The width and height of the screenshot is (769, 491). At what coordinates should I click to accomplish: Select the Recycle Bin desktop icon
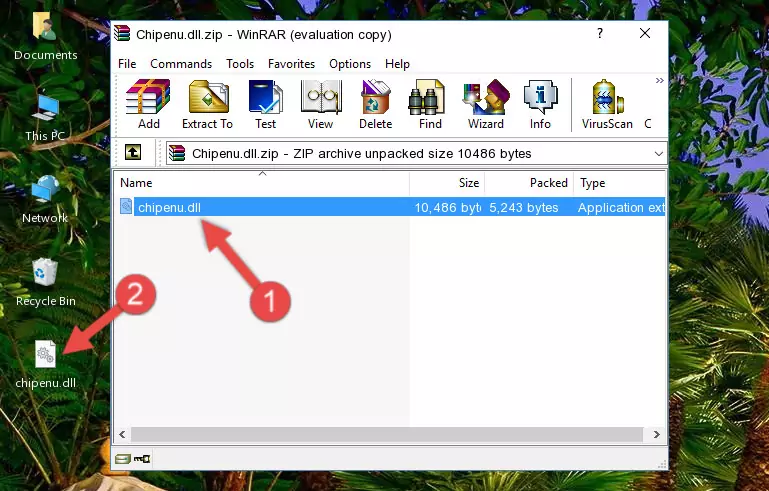pyautogui.click(x=46, y=283)
